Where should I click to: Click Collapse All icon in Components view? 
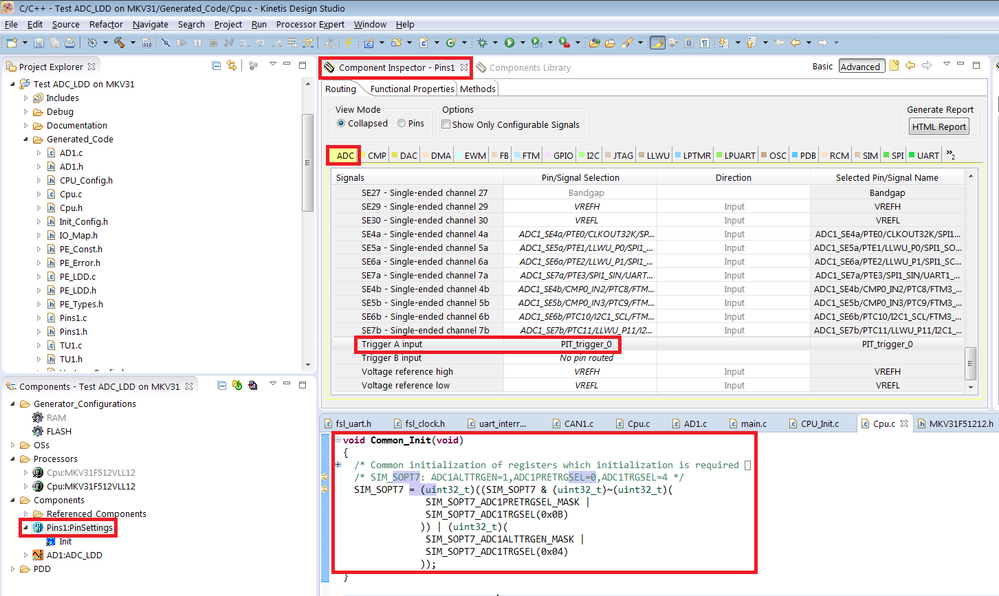click(x=222, y=385)
